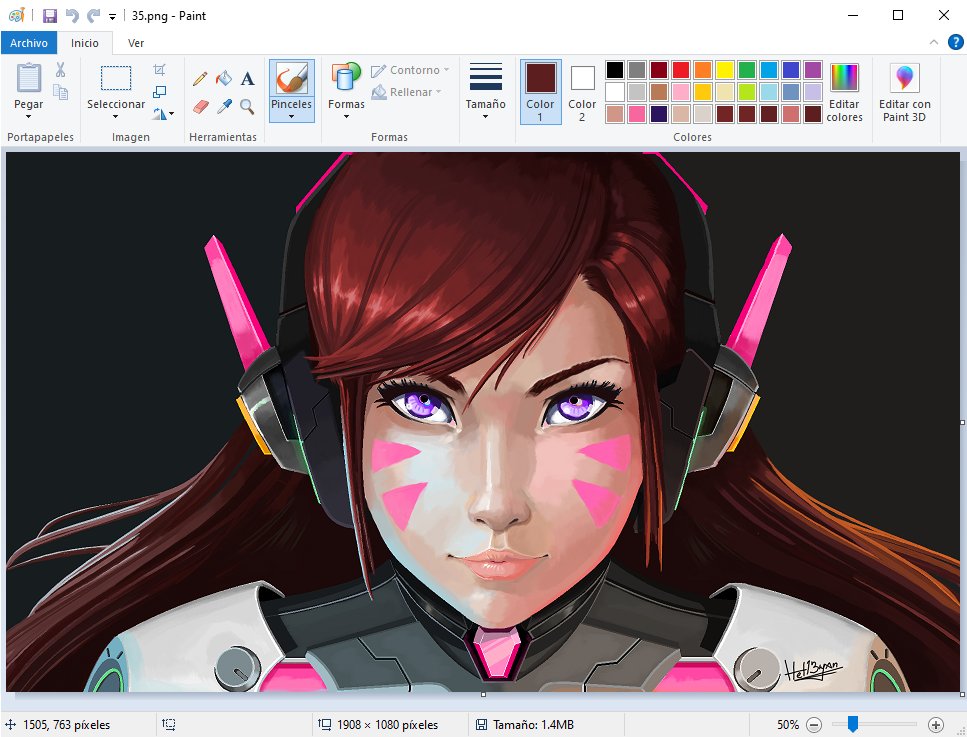Open the Archivo menu
The height and width of the screenshot is (737, 967).
click(x=29, y=43)
